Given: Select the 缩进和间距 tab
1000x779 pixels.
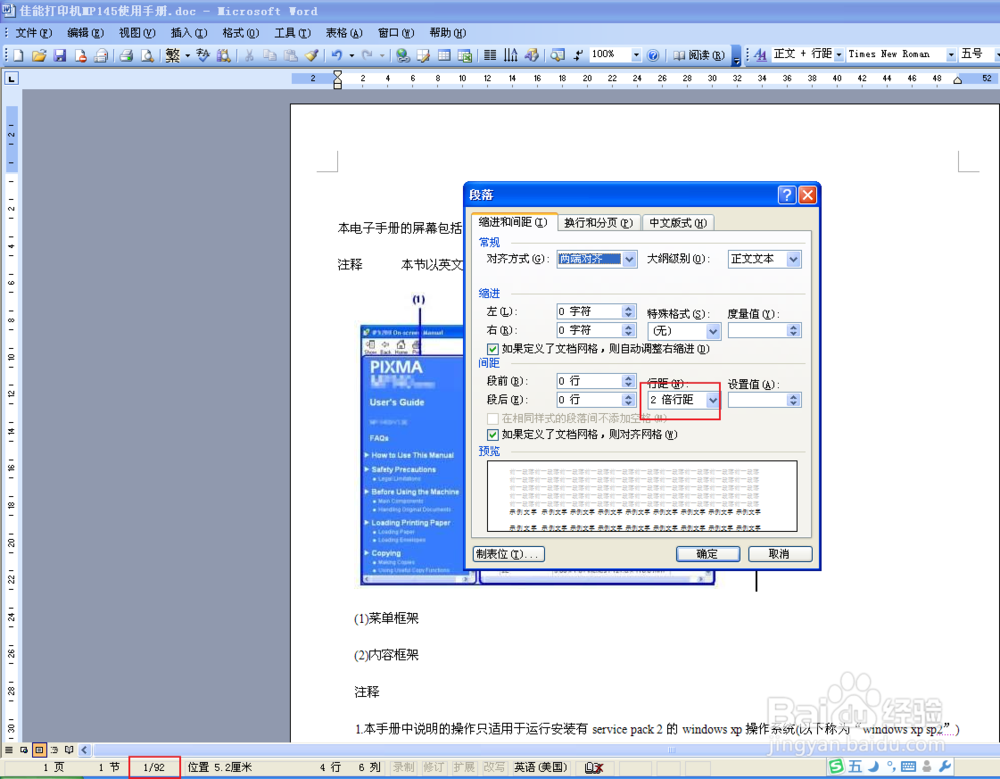Looking at the screenshot, I should [513, 222].
